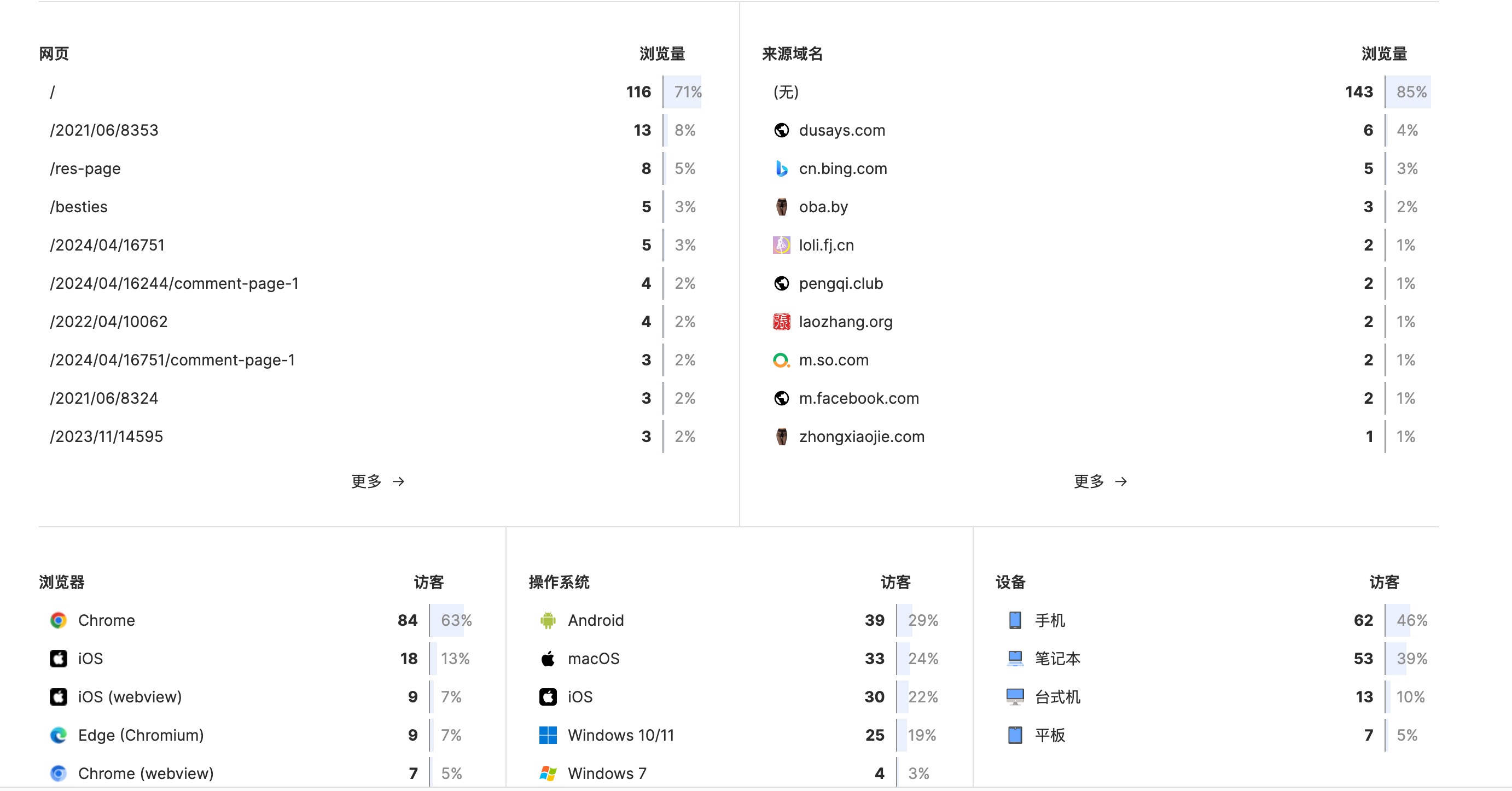Click the loli.fj.cn favicon

point(781,245)
